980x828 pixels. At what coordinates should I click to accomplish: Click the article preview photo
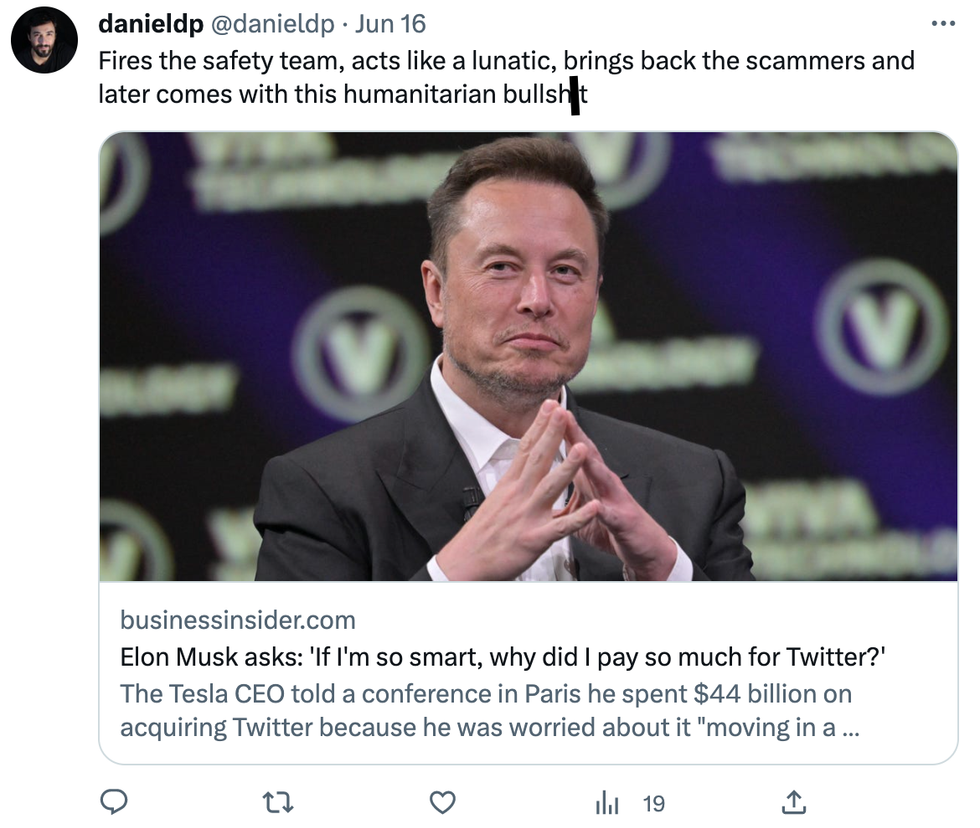click(528, 356)
